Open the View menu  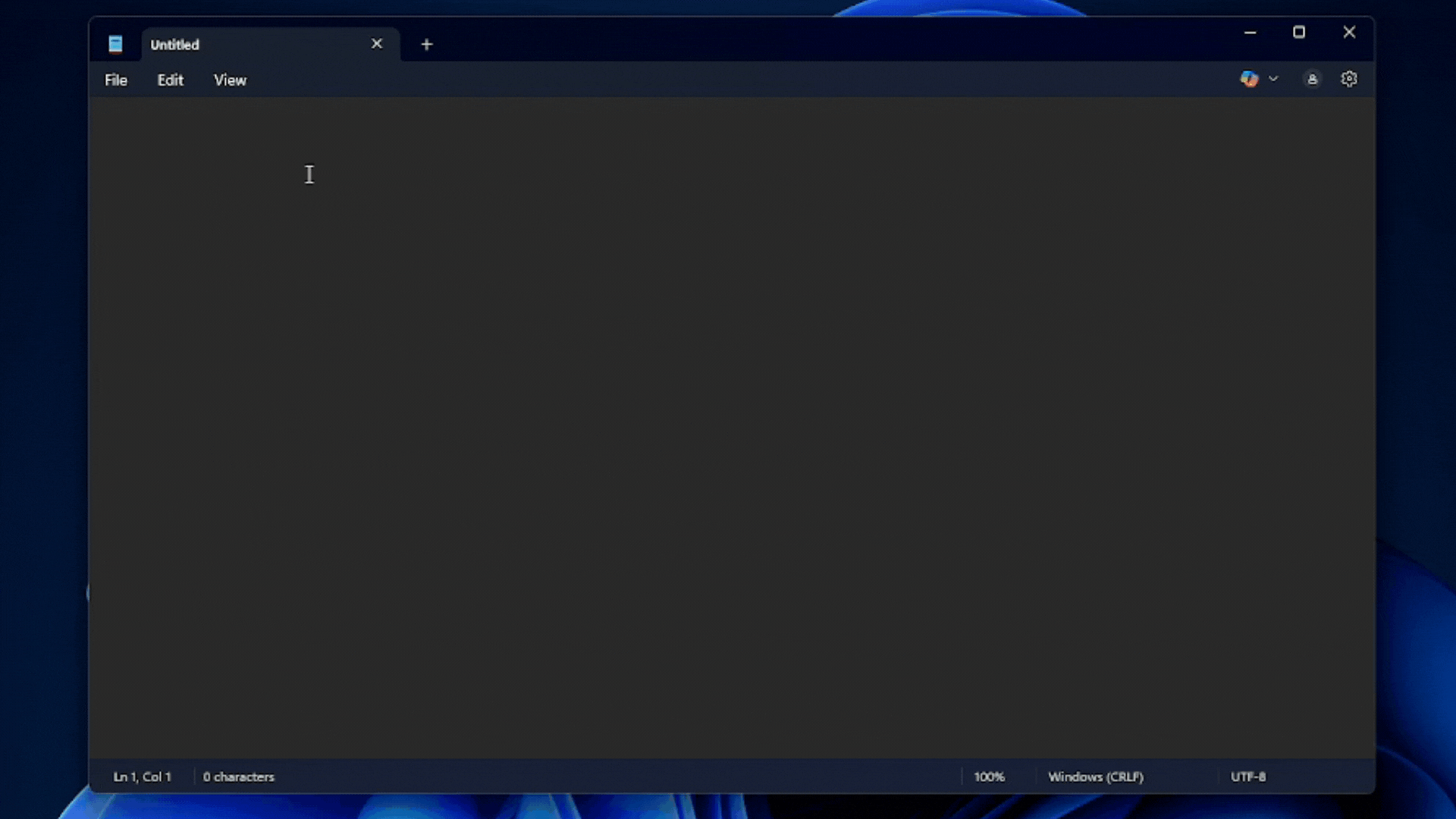click(x=229, y=80)
